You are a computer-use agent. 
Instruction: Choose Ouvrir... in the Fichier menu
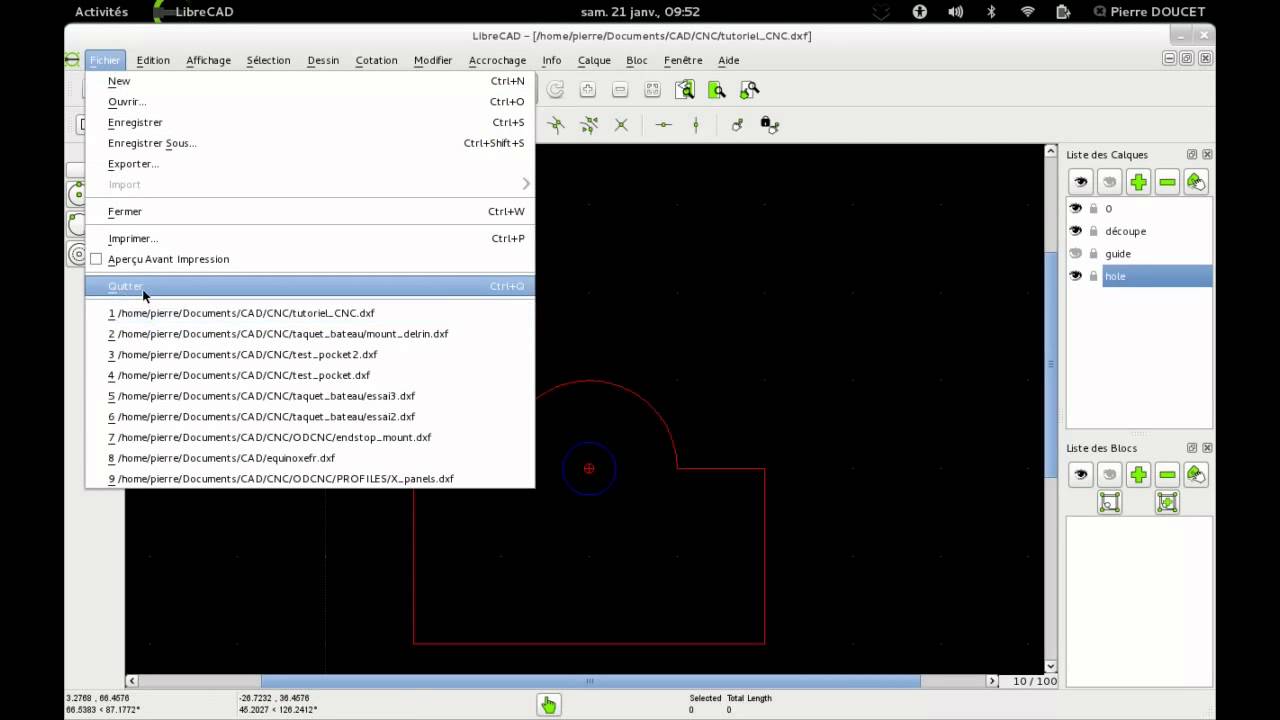[310, 102]
